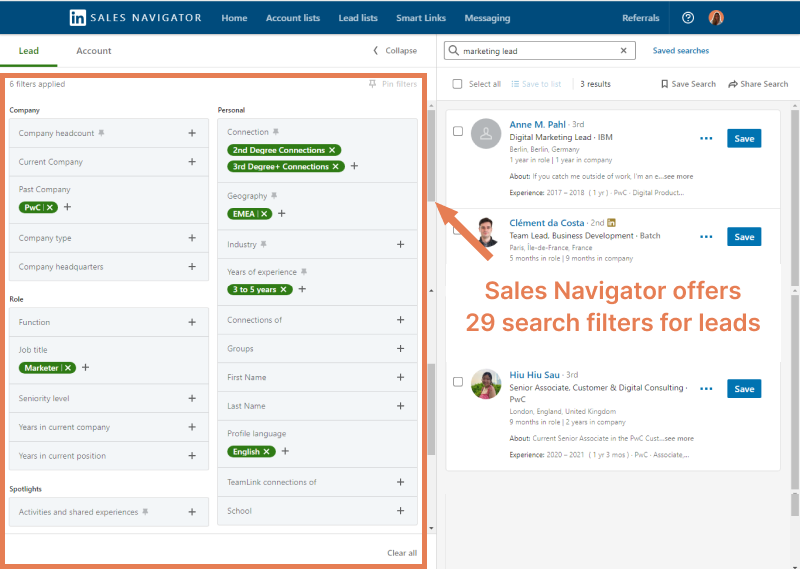Open the user profile avatar menu
The image size is (800, 569).
[x=716, y=18]
